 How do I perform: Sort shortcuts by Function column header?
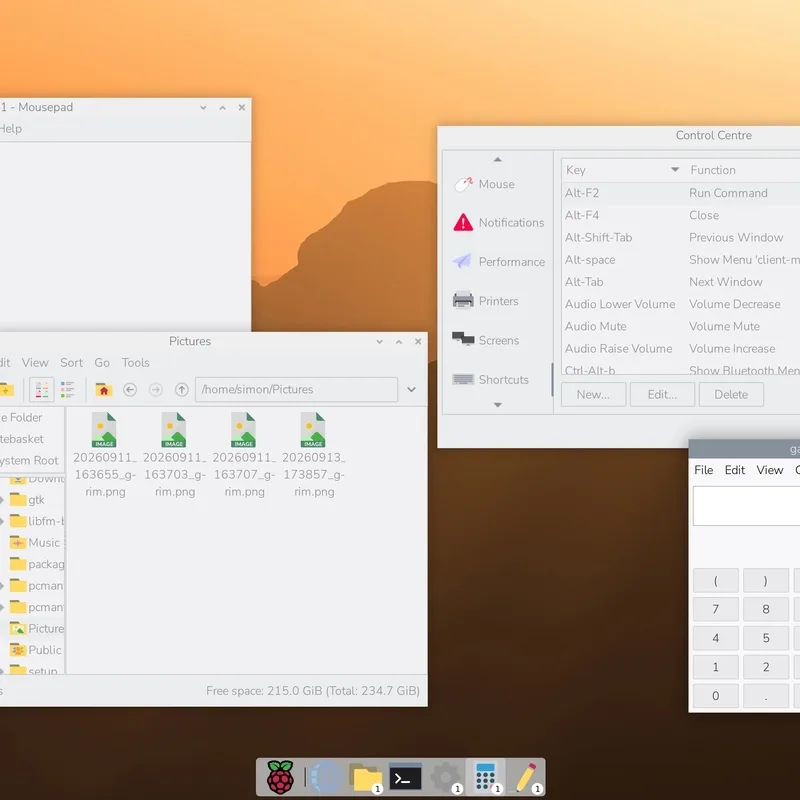(x=743, y=170)
